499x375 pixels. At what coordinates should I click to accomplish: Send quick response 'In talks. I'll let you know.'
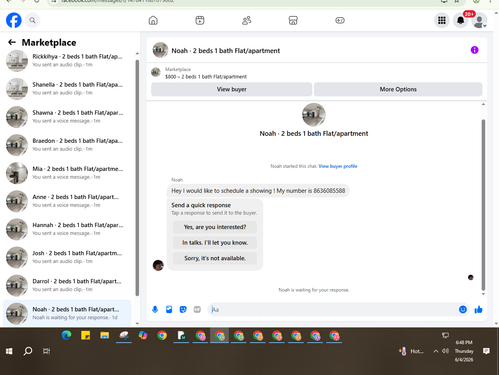point(215,243)
